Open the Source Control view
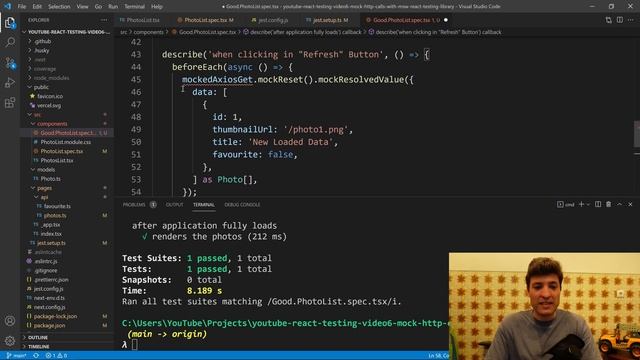The image size is (640, 360). pos(10,63)
